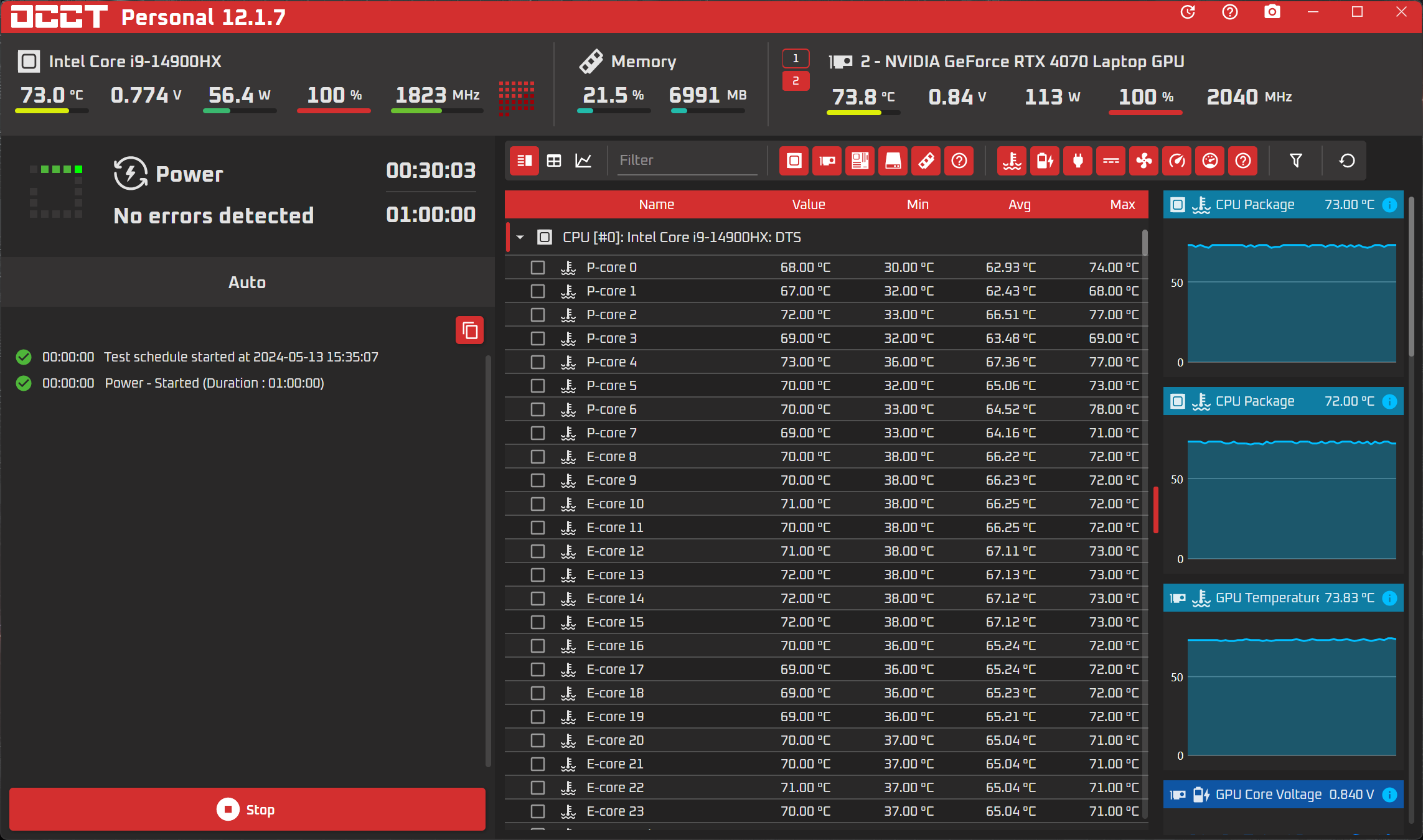Select GPU number 2 tab
Image resolution: width=1423 pixels, height=840 pixels.
pyautogui.click(x=796, y=81)
